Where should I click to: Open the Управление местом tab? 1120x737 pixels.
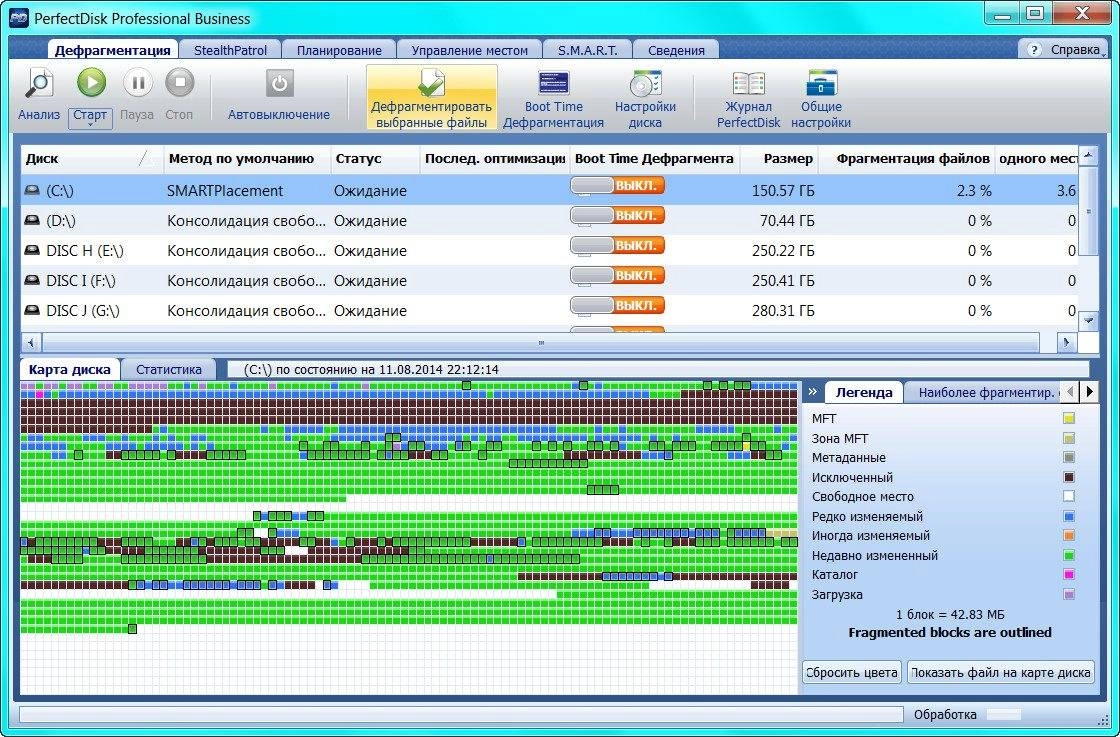(x=469, y=50)
